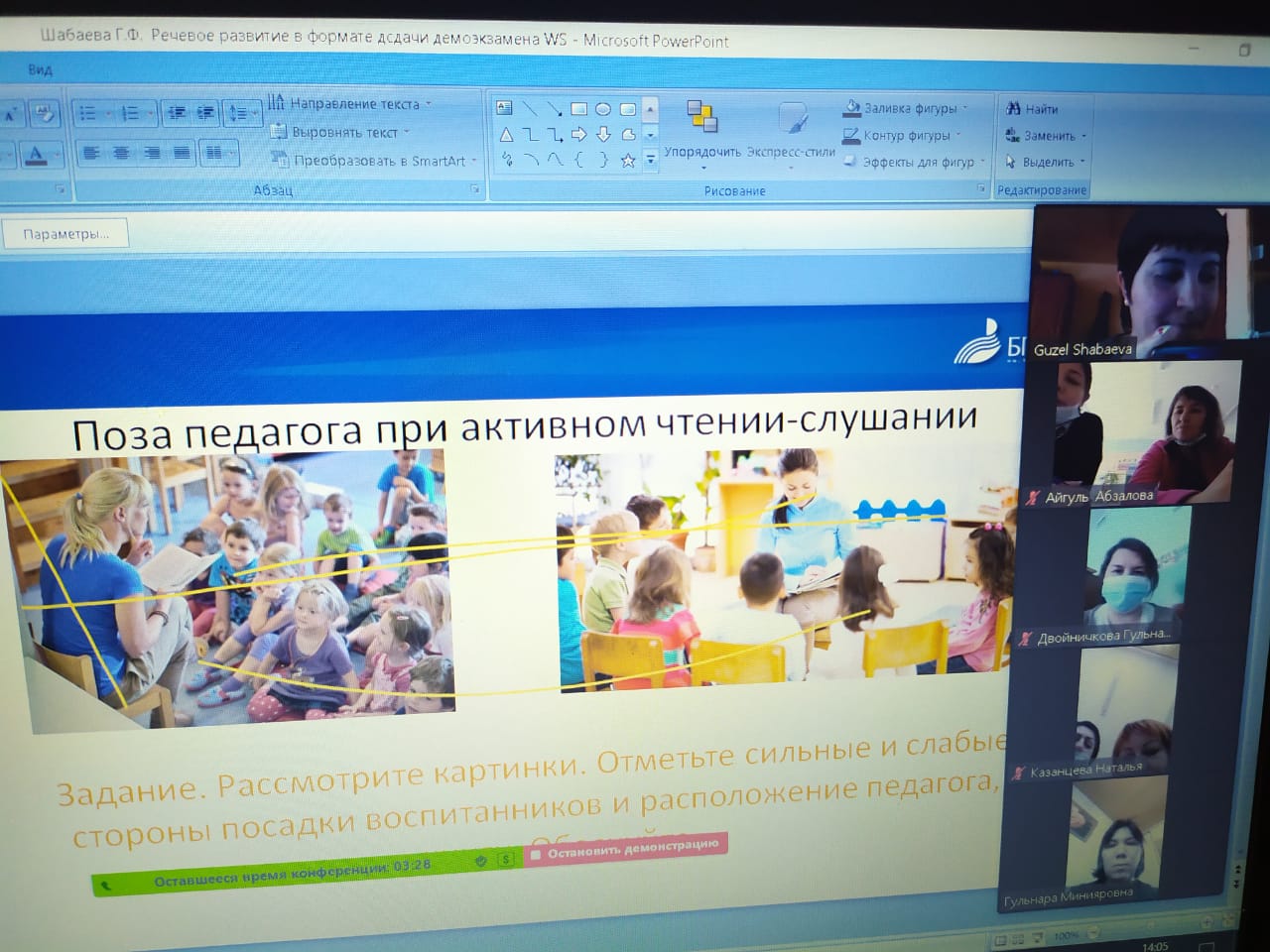Image resolution: width=1270 pixels, height=952 pixels.
Task: Click the clear formatting eraser icon
Action: [x=44, y=114]
